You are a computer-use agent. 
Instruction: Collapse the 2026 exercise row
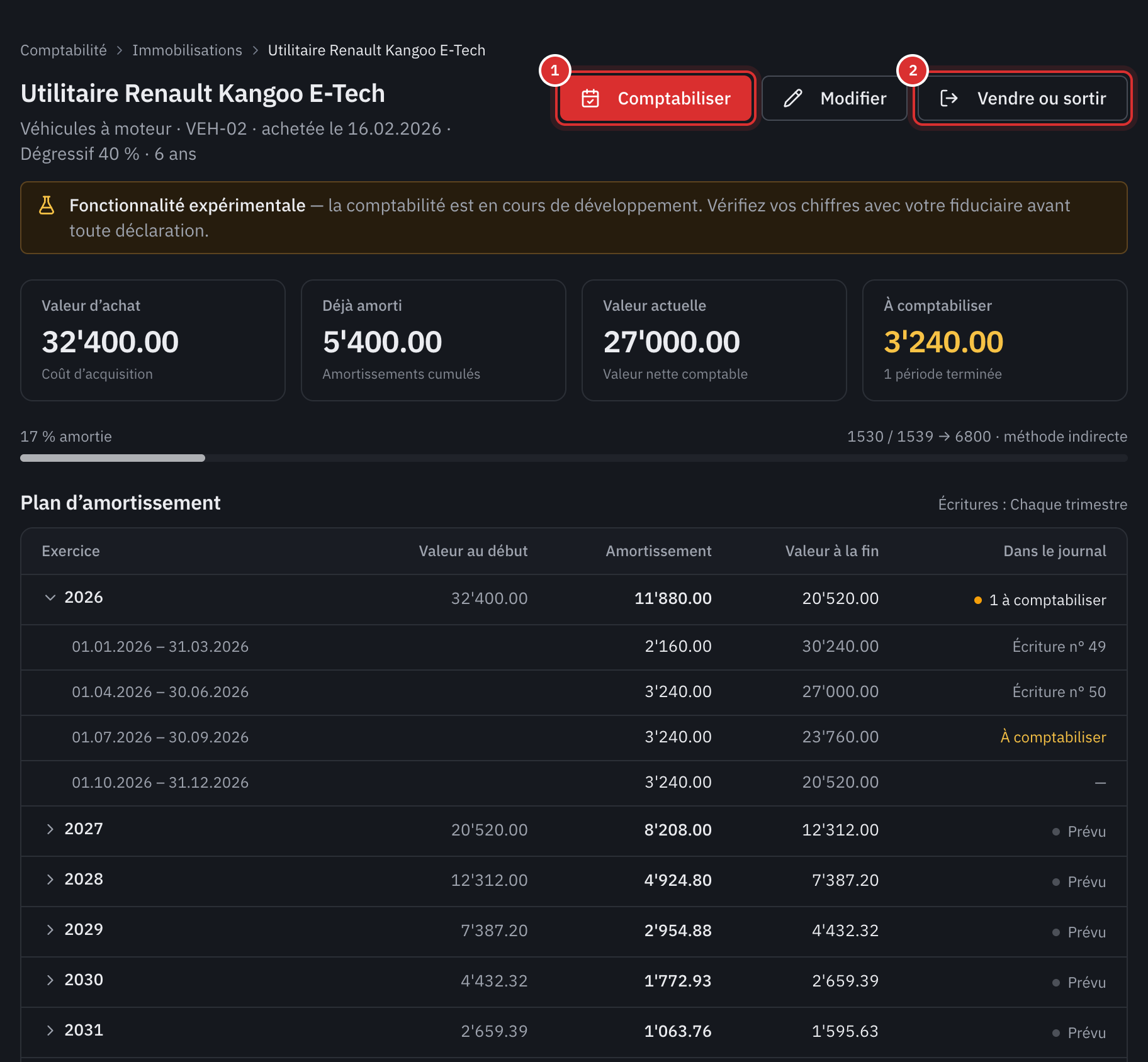(50, 597)
